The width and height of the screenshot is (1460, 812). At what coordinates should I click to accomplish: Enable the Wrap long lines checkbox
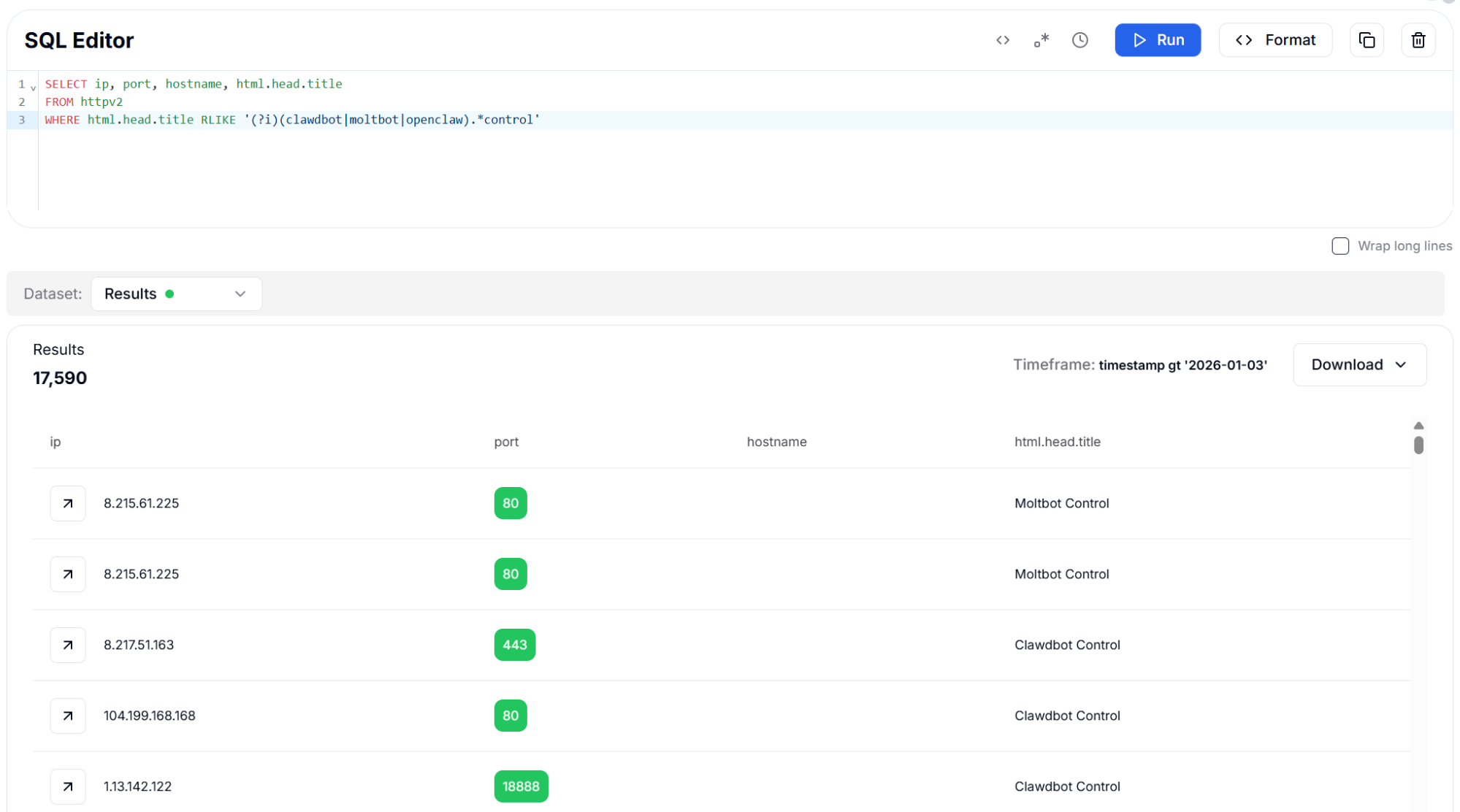click(x=1341, y=246)
